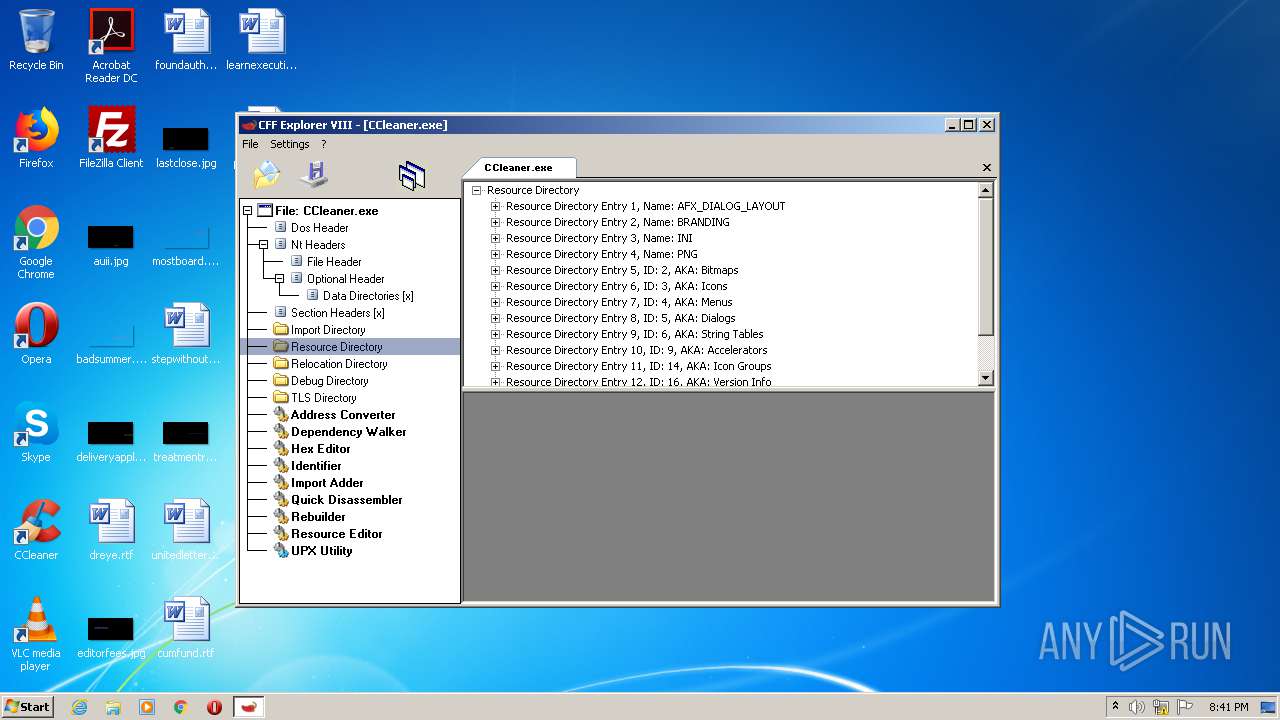Expand Resource Directory Entry 8 Dialogs

(x=495, y=318)
